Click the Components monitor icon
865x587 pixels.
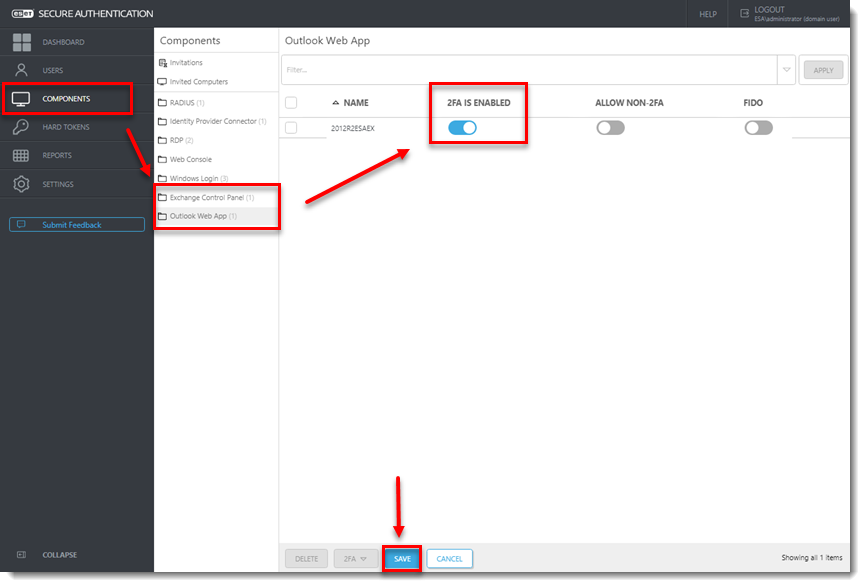click(21, 99)
